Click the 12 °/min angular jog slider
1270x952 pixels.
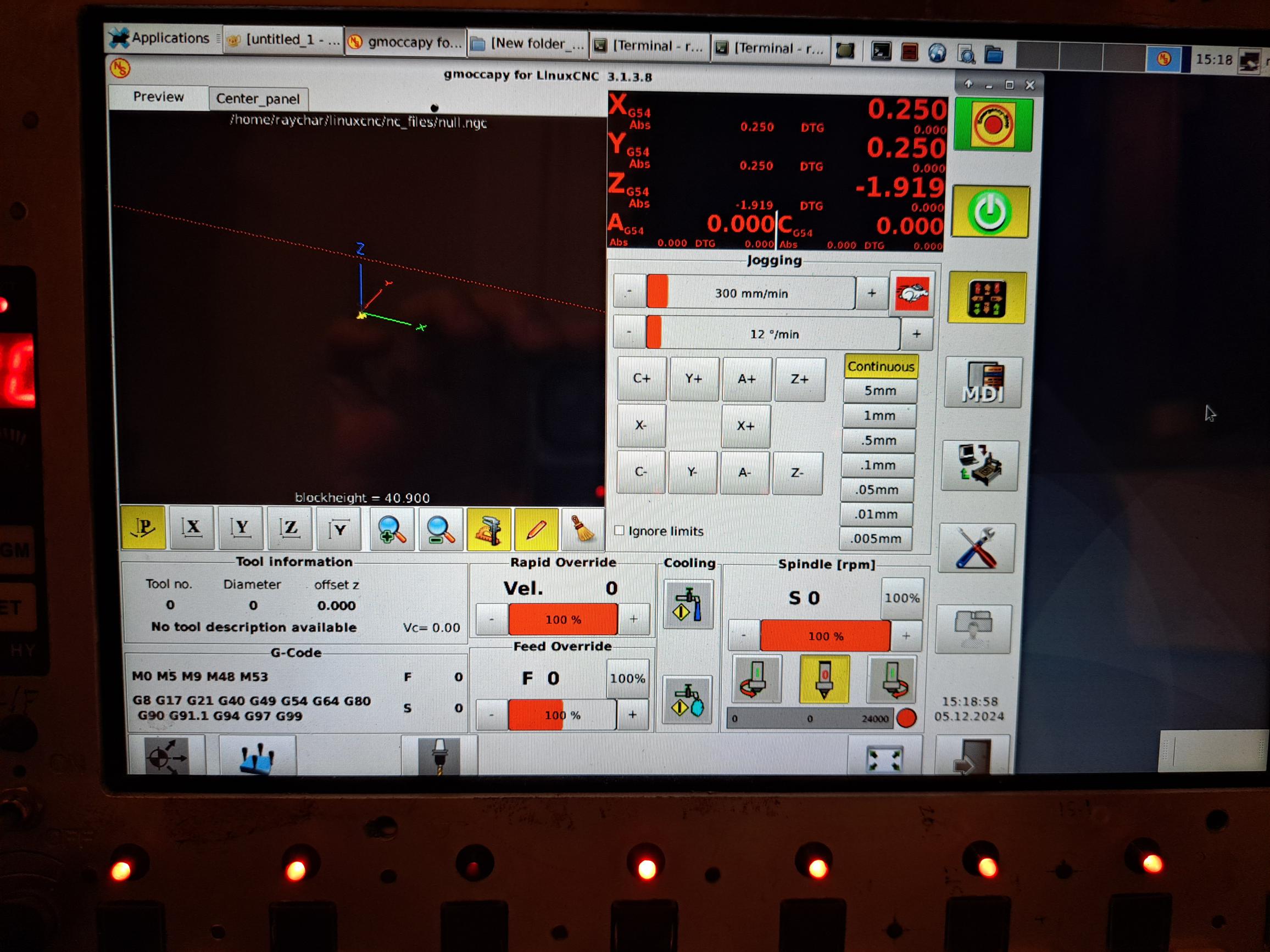pos(773,333)
